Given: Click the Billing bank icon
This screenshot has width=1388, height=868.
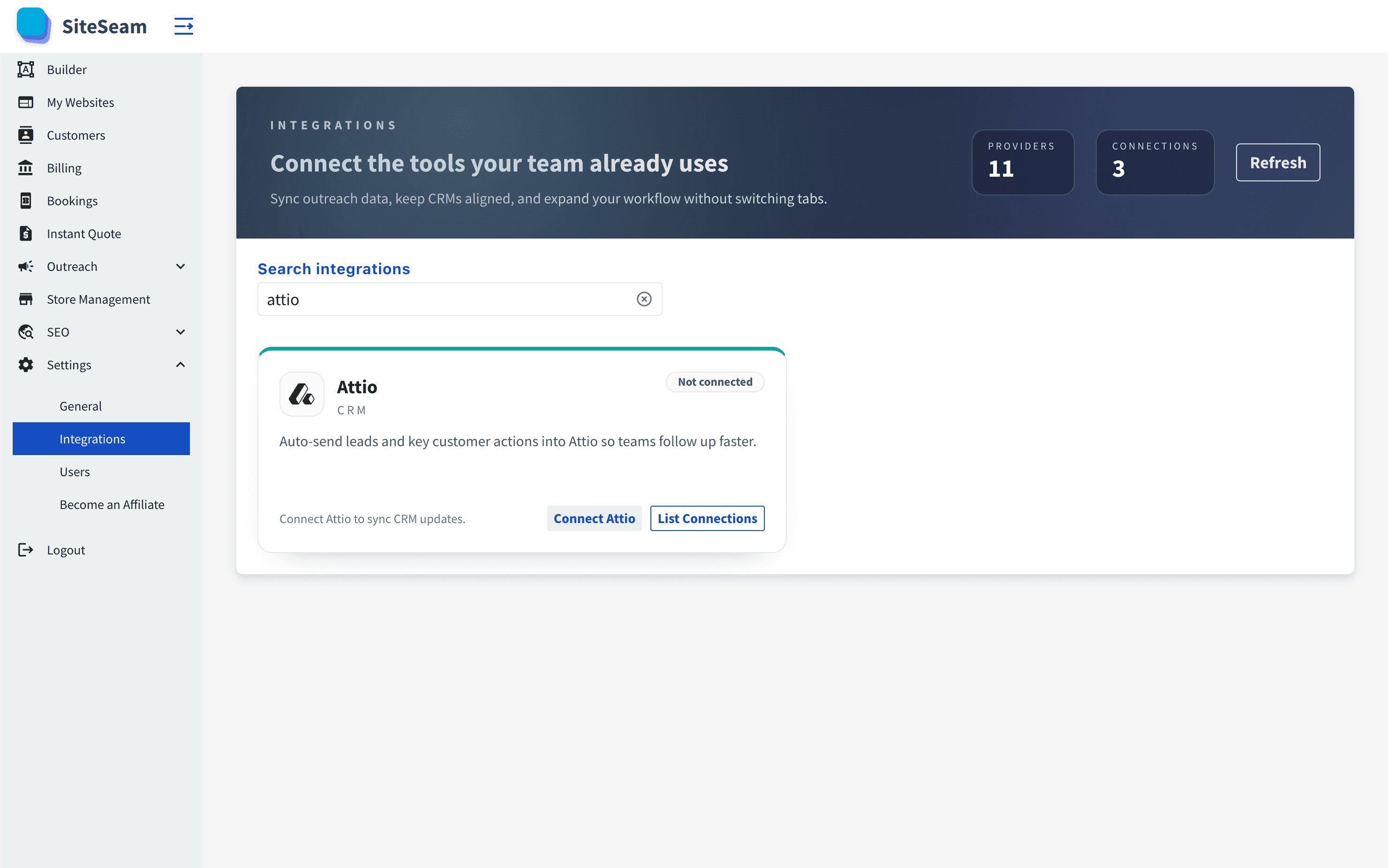Looking at the screenshot, I should coord(26,168).
